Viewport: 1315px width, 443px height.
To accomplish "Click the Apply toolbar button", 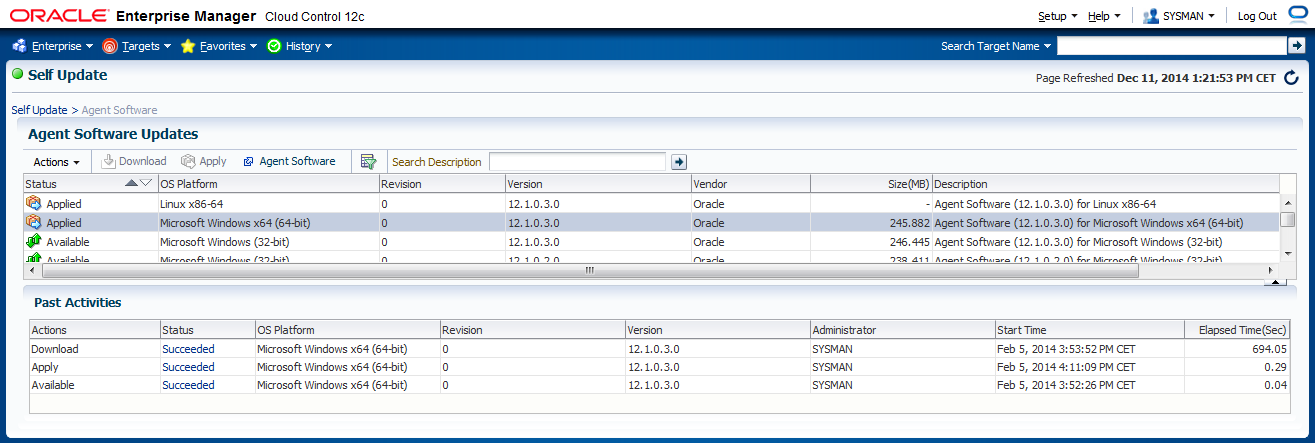I will point(203,161).
